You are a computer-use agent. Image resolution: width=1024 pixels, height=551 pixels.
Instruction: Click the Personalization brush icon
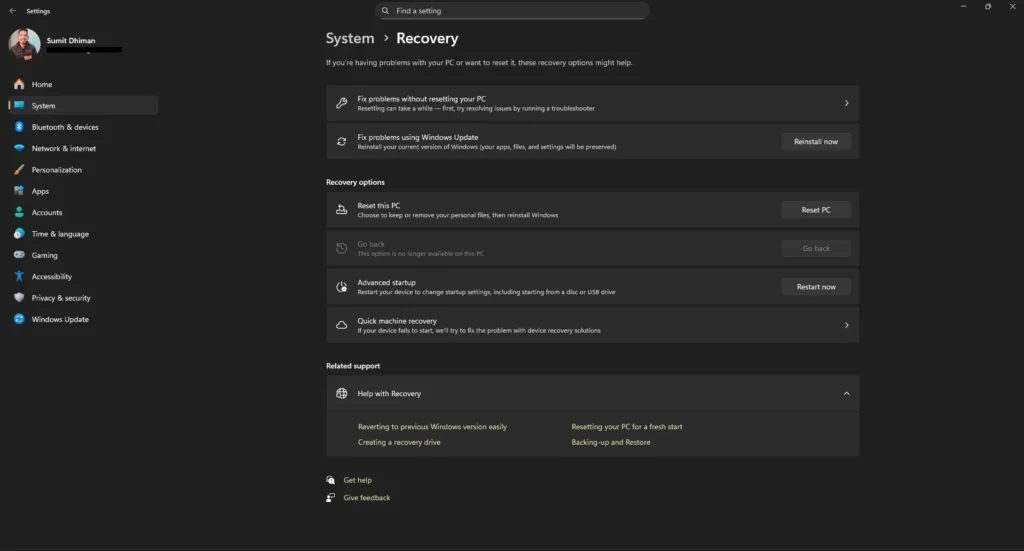(x=19, y=170)
